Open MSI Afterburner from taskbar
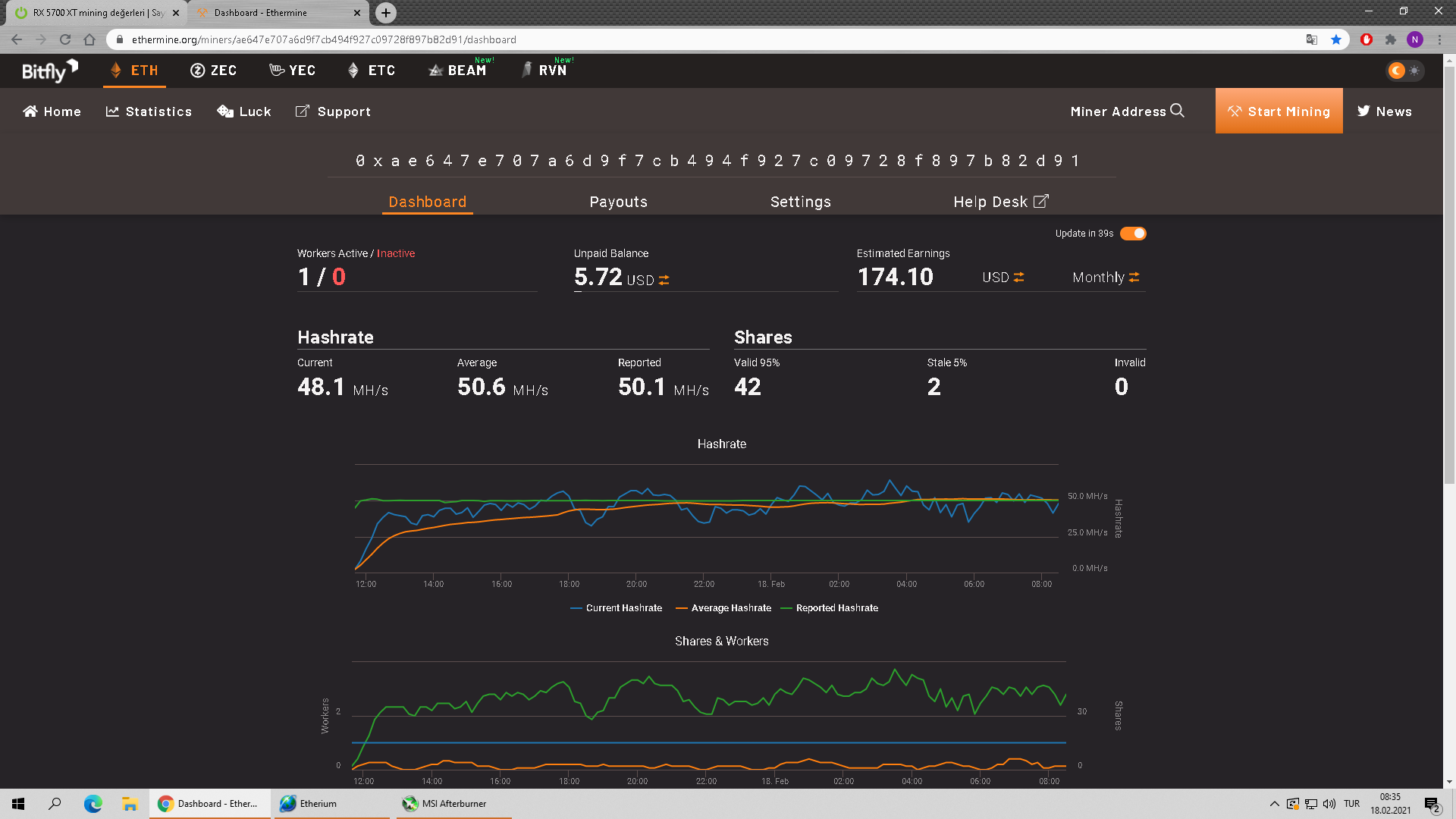The width and height of the screenshot is (1456, 819). (x=453, y=804)
